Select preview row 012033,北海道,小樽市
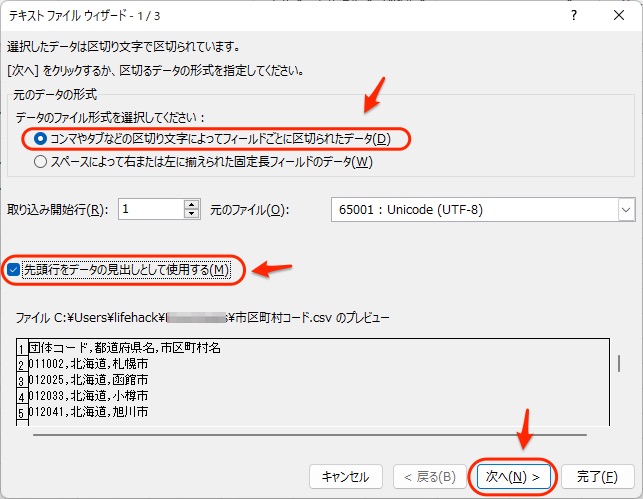 (88, 396)
